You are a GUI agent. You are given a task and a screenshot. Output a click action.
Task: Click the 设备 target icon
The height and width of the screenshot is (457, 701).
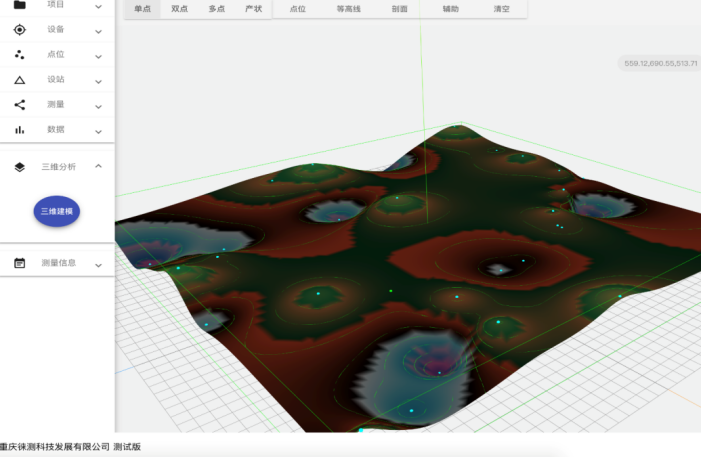19,30
